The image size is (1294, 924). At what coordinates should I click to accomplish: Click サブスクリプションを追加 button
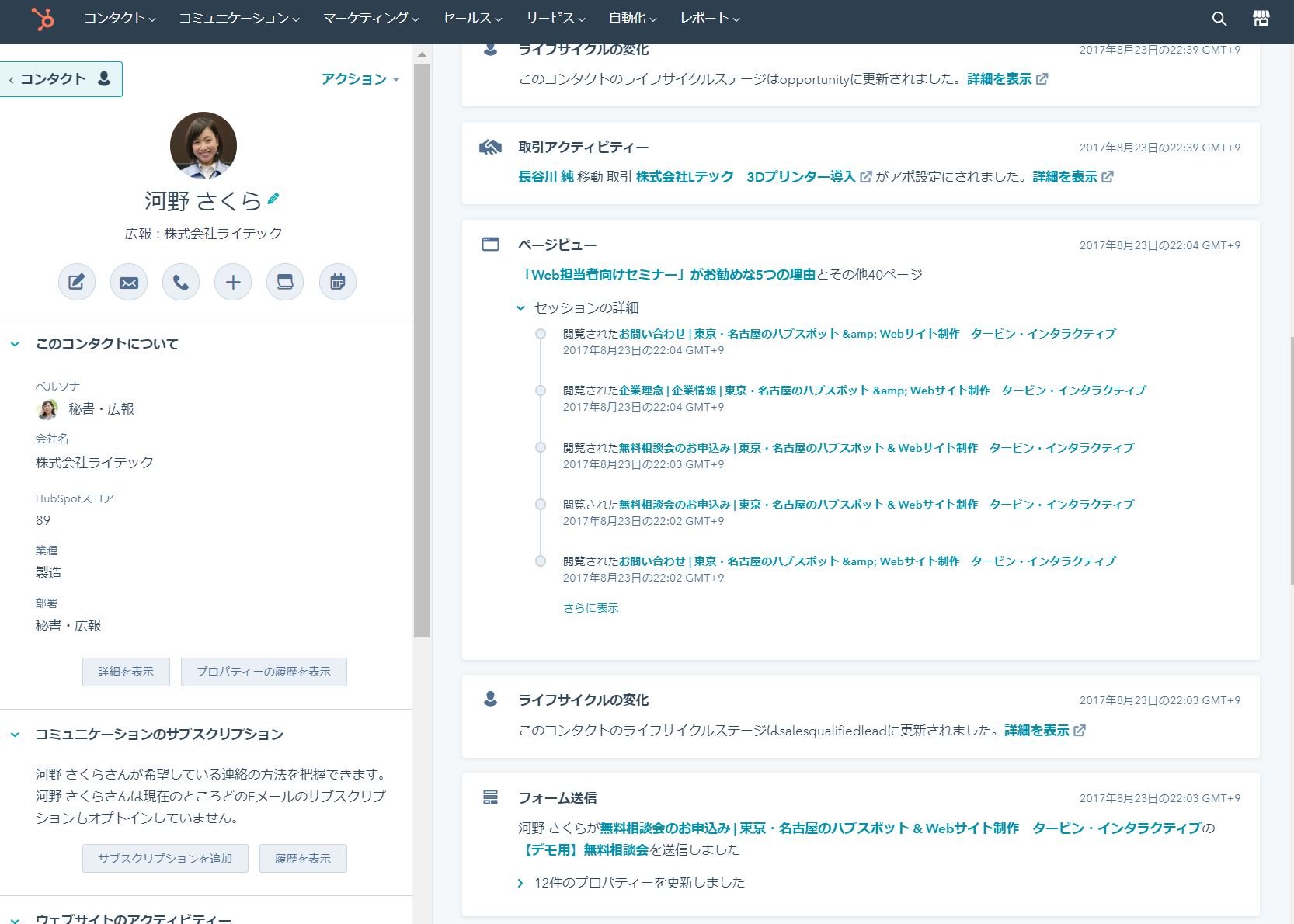(x=165, y=859)
